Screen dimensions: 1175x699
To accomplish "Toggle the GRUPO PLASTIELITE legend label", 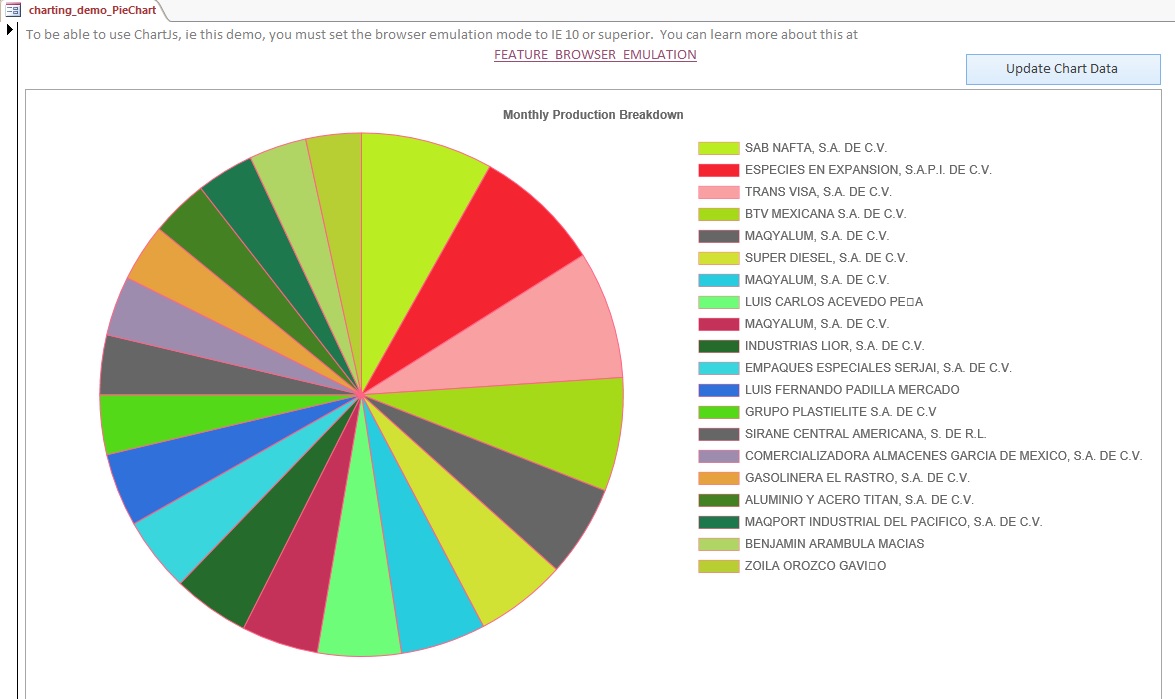I will (840, 412).
